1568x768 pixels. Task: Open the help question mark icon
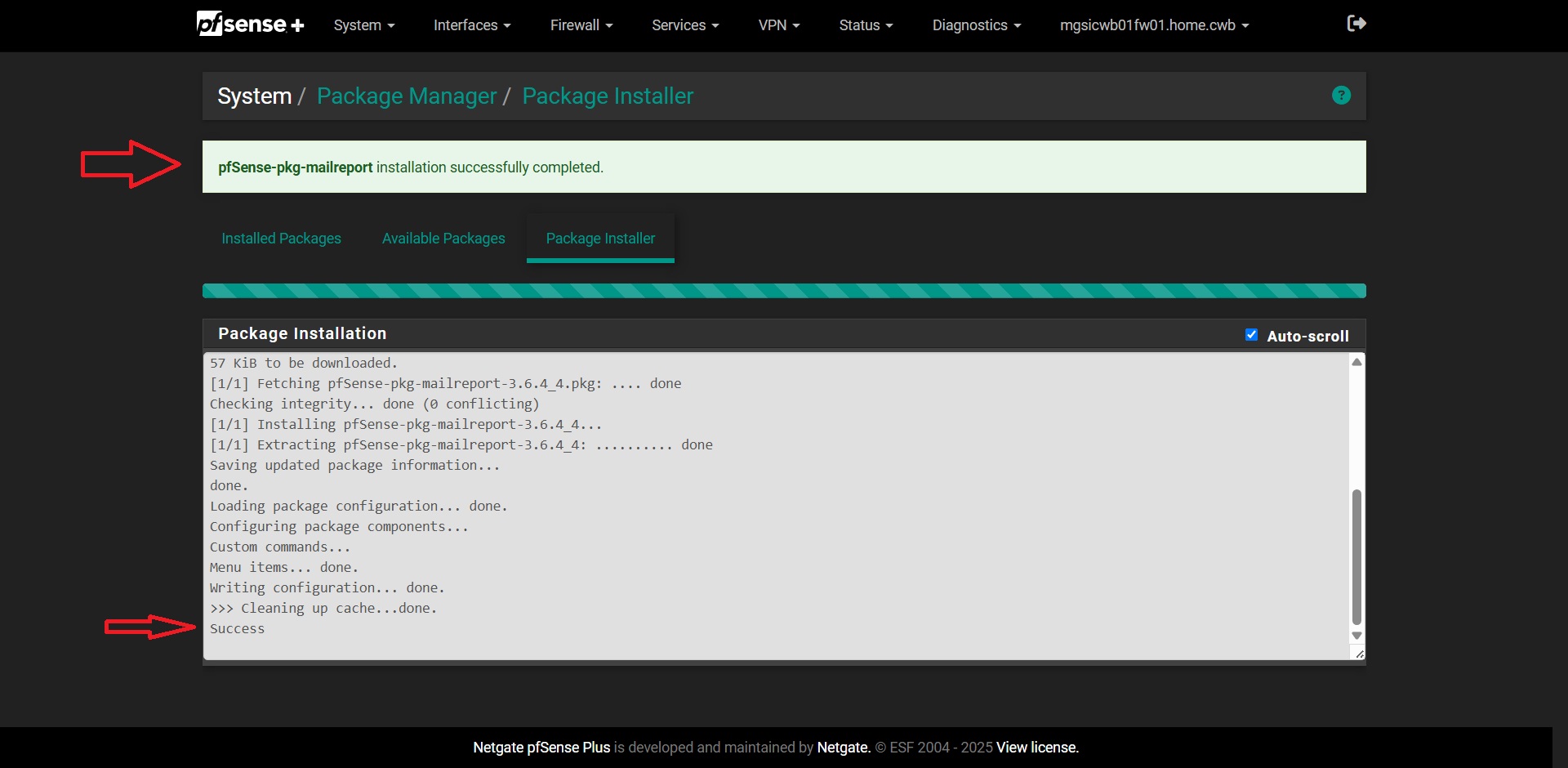point(1341,96)
